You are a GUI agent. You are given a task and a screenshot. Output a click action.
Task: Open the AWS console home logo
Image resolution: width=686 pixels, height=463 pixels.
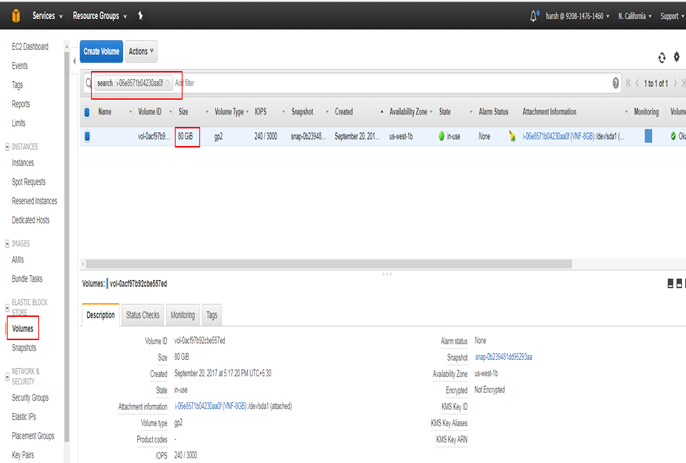tap(16, 16)
